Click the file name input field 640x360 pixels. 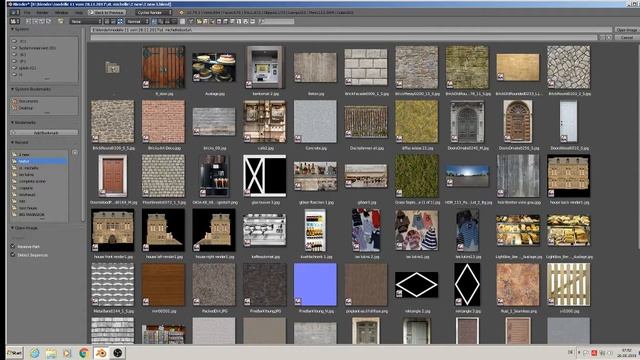point(344,38)
